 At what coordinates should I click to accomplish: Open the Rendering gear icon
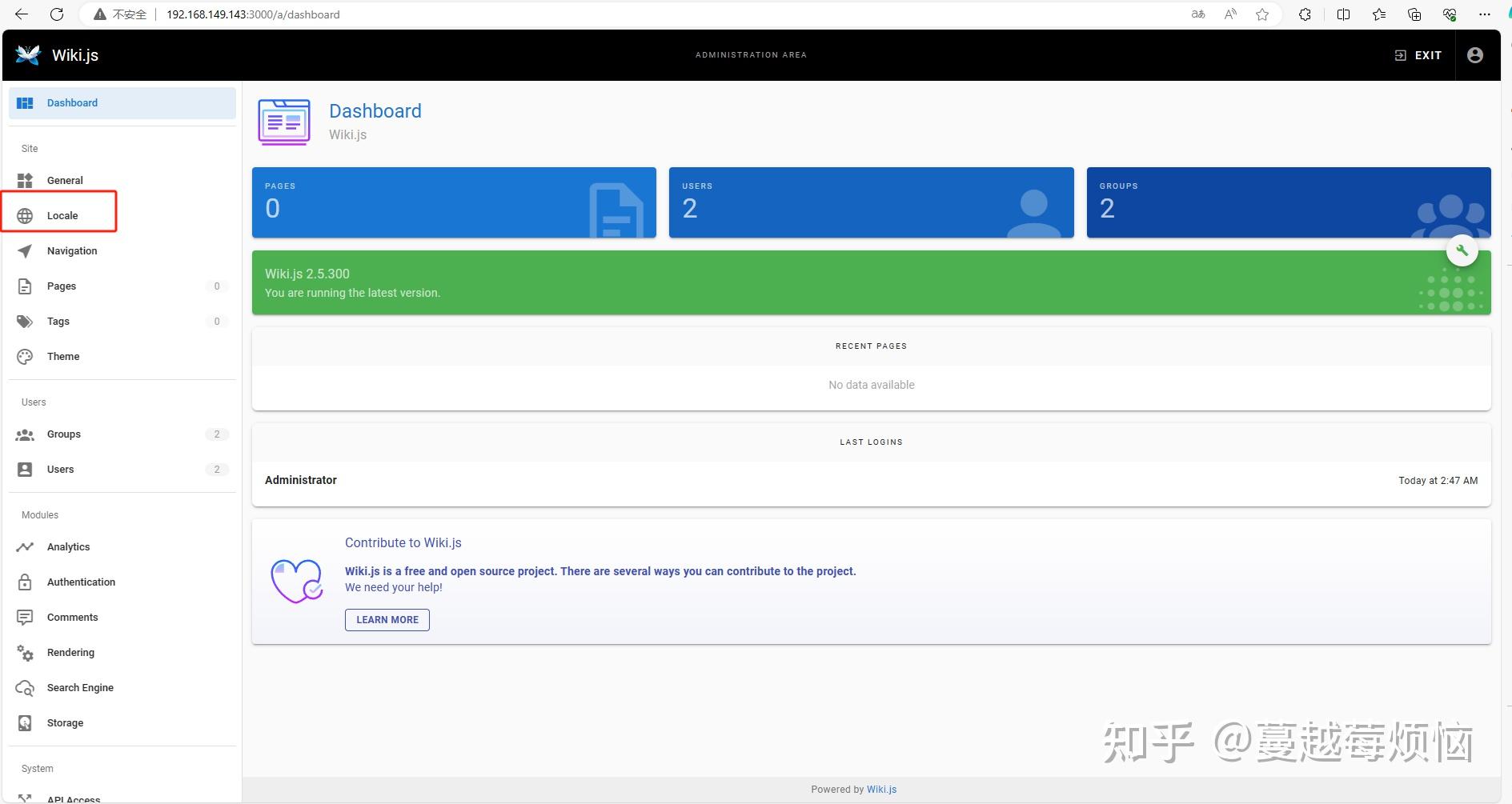[x=25, y=652]
